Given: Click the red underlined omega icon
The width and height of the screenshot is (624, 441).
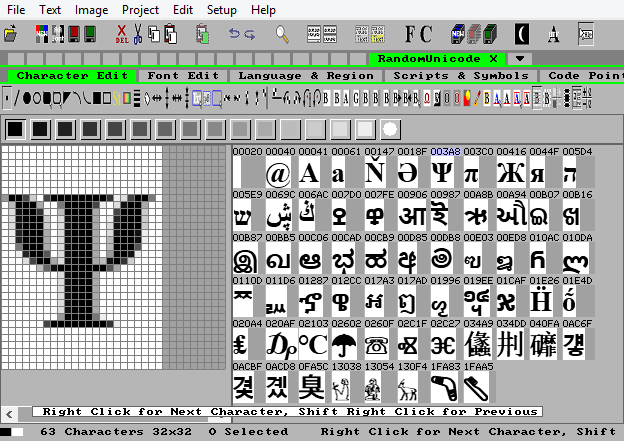Looking at the screenshot, I should point(426,98).
